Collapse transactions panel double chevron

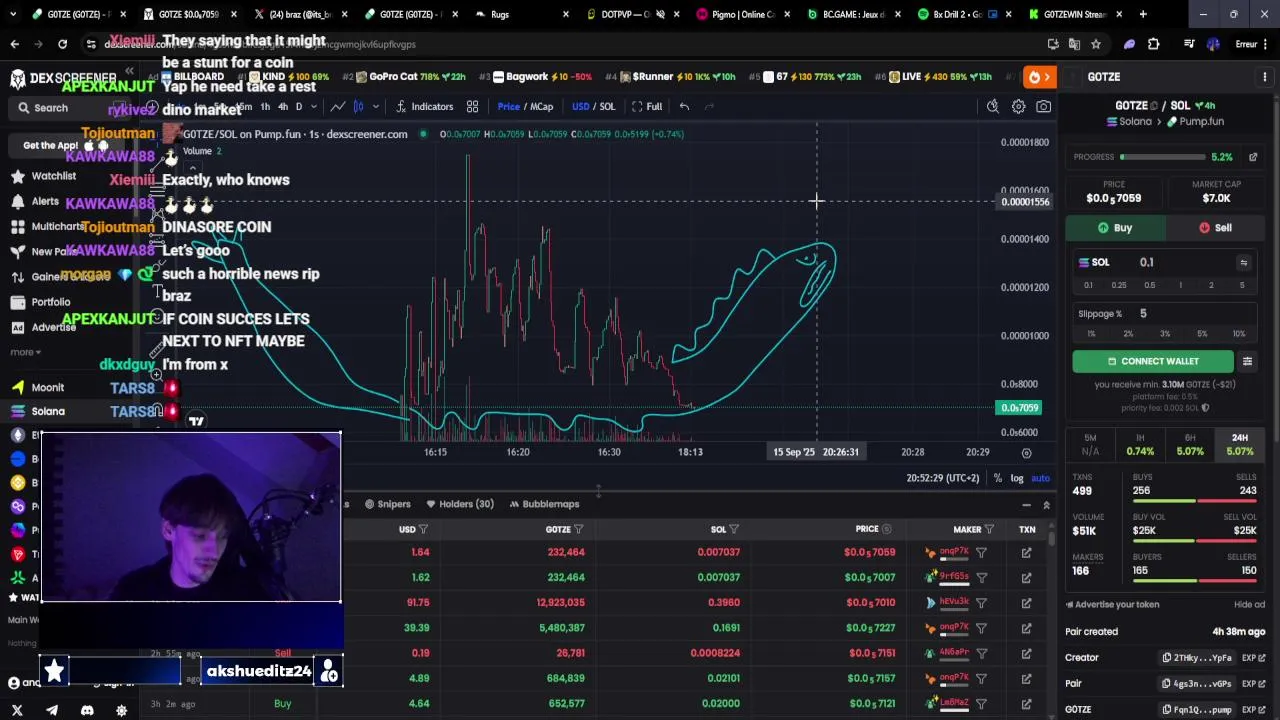(1046, 505)
